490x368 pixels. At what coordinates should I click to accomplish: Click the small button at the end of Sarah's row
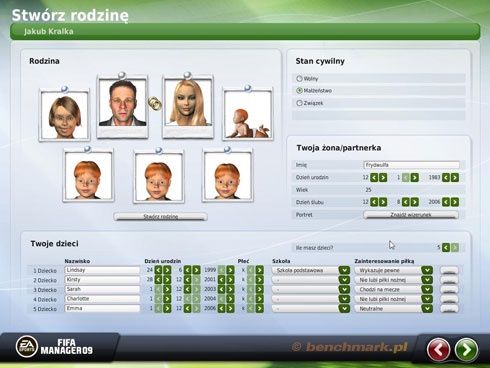[449, 290]
